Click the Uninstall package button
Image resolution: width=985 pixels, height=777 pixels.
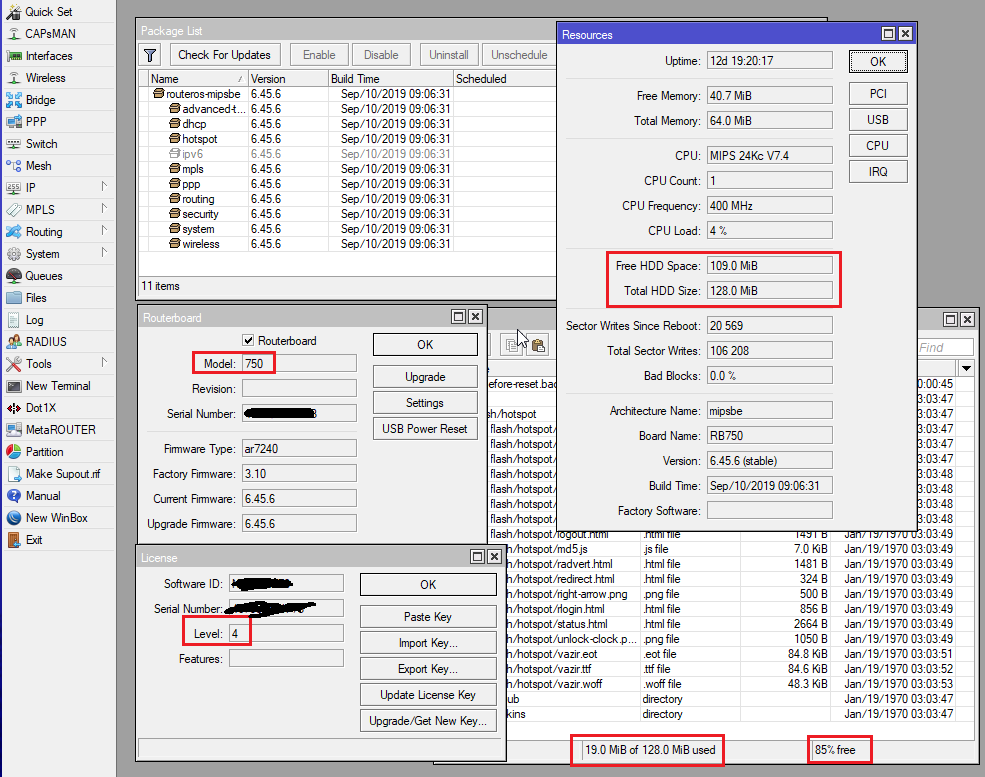tap(449, 55)
